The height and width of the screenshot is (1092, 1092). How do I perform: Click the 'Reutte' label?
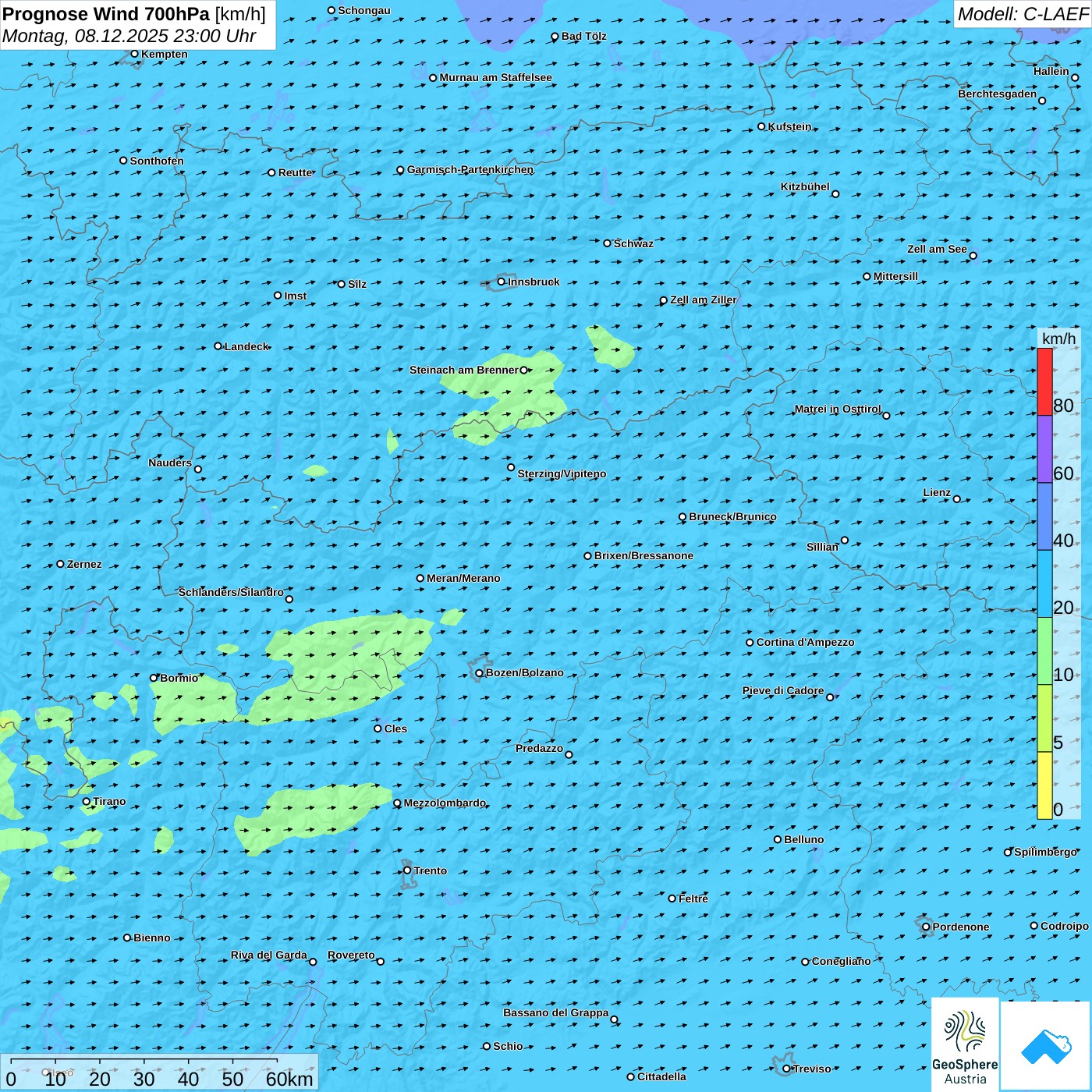point(295,172)
